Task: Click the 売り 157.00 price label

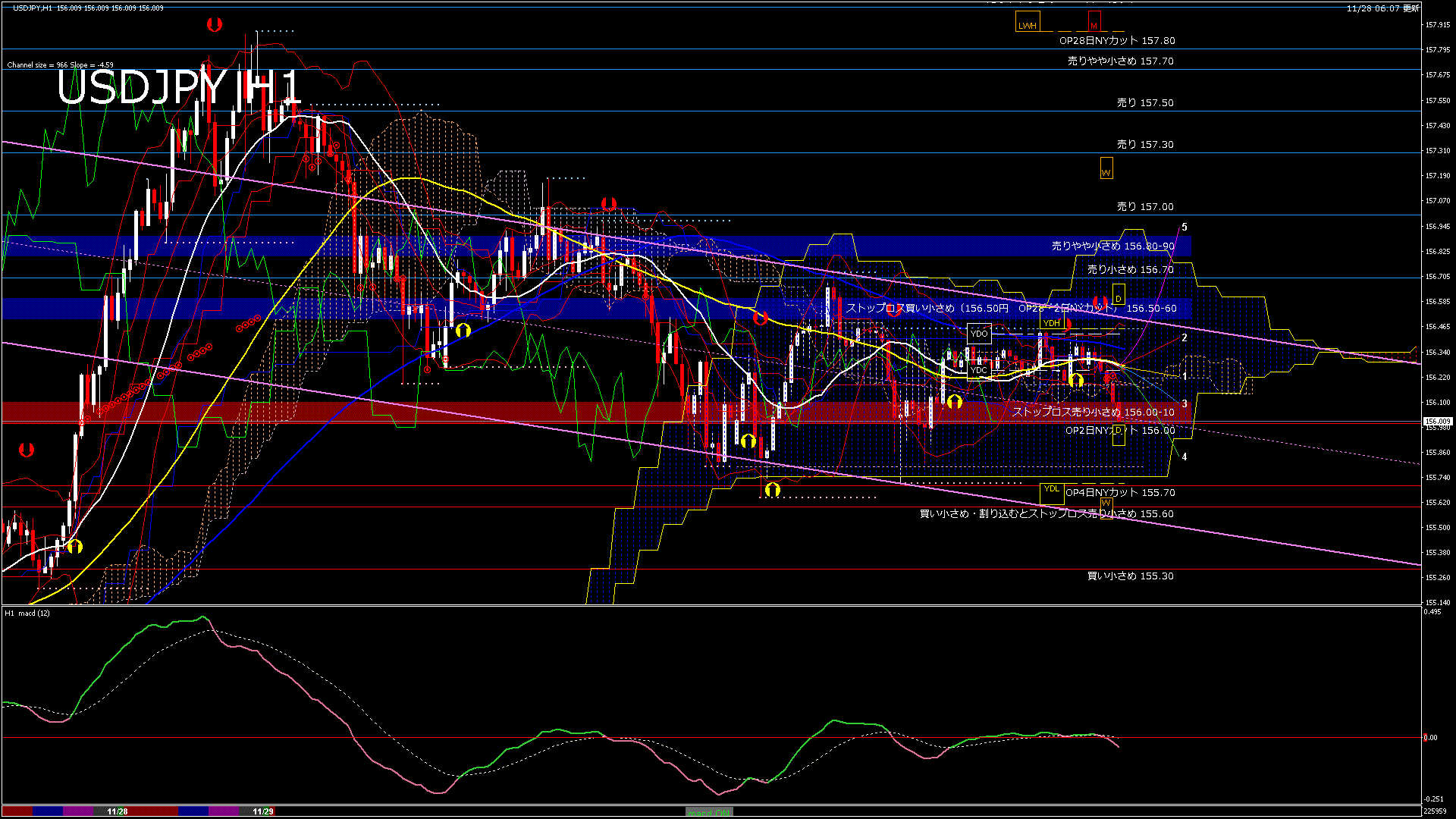Action: click(1144, 206)
